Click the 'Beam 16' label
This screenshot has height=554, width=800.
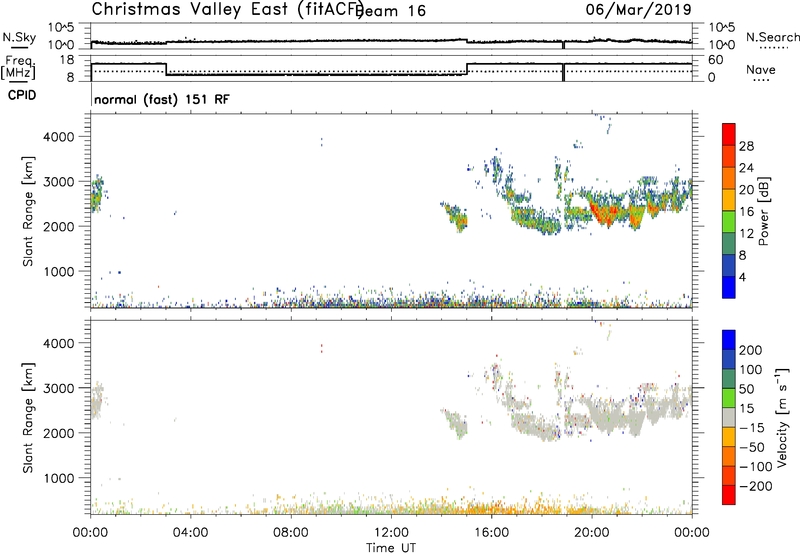point(391,11)
